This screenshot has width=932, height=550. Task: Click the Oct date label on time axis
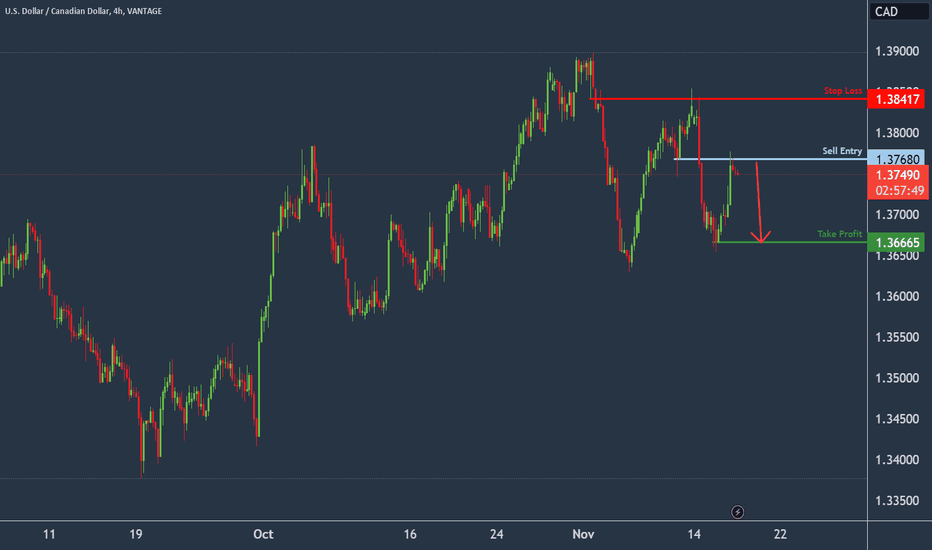pyautogui.click(x=263, y=535)
